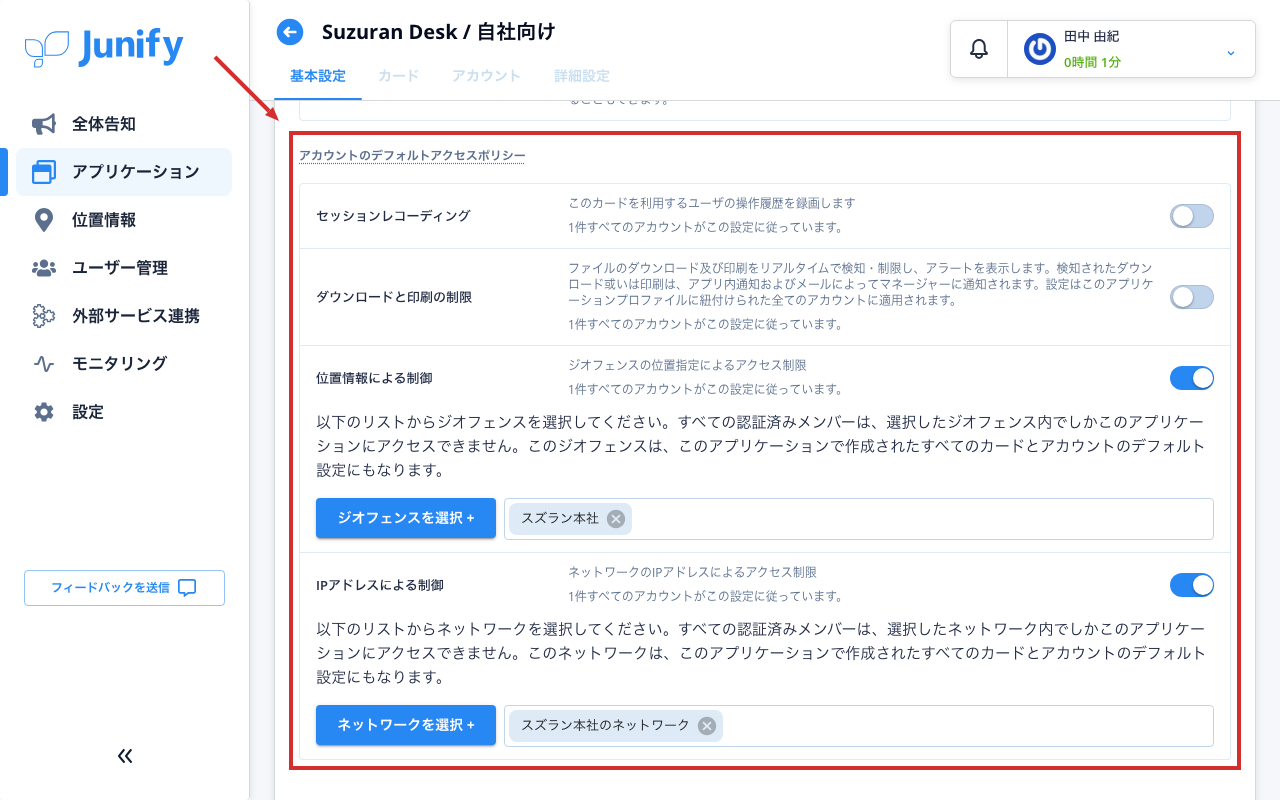Click ネットワークを選択 + button
The image size is (1280, 800).
(406, 725)
